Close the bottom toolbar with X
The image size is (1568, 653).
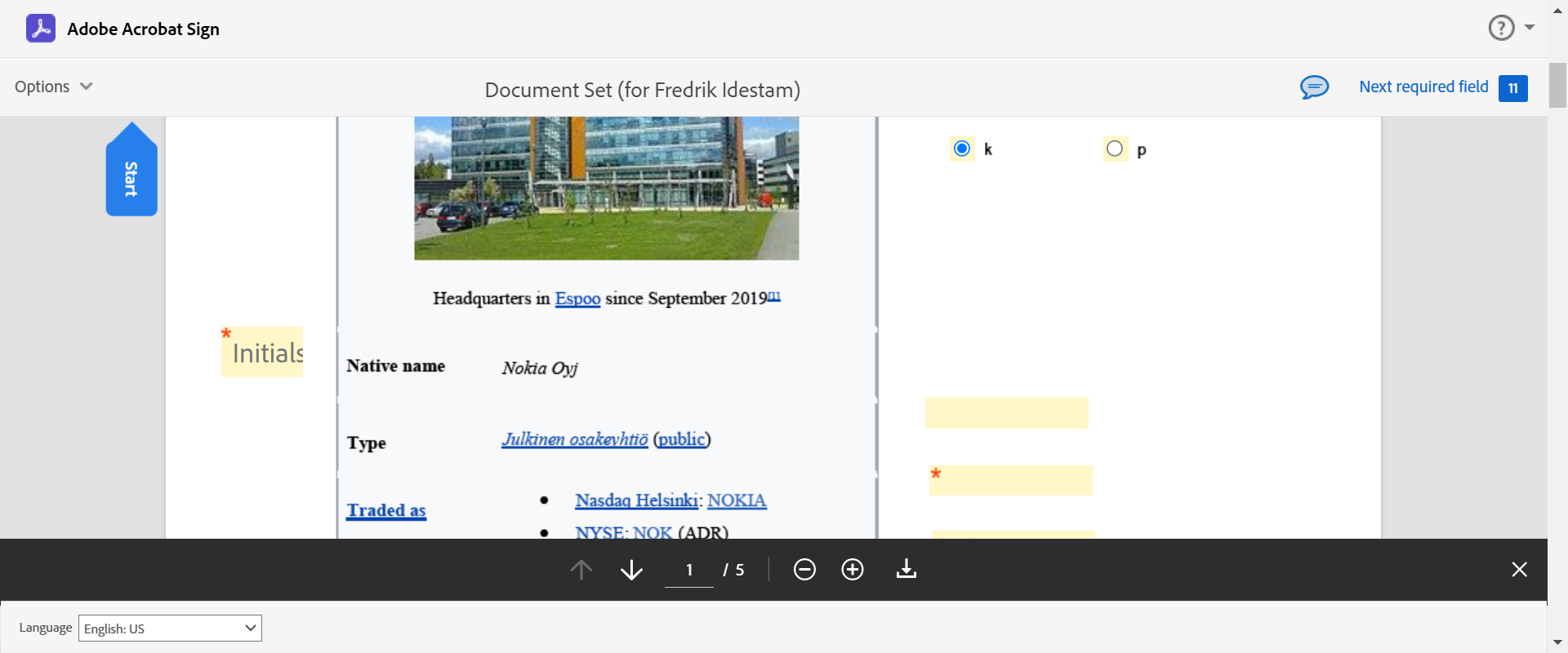(x=1519, y=570)
